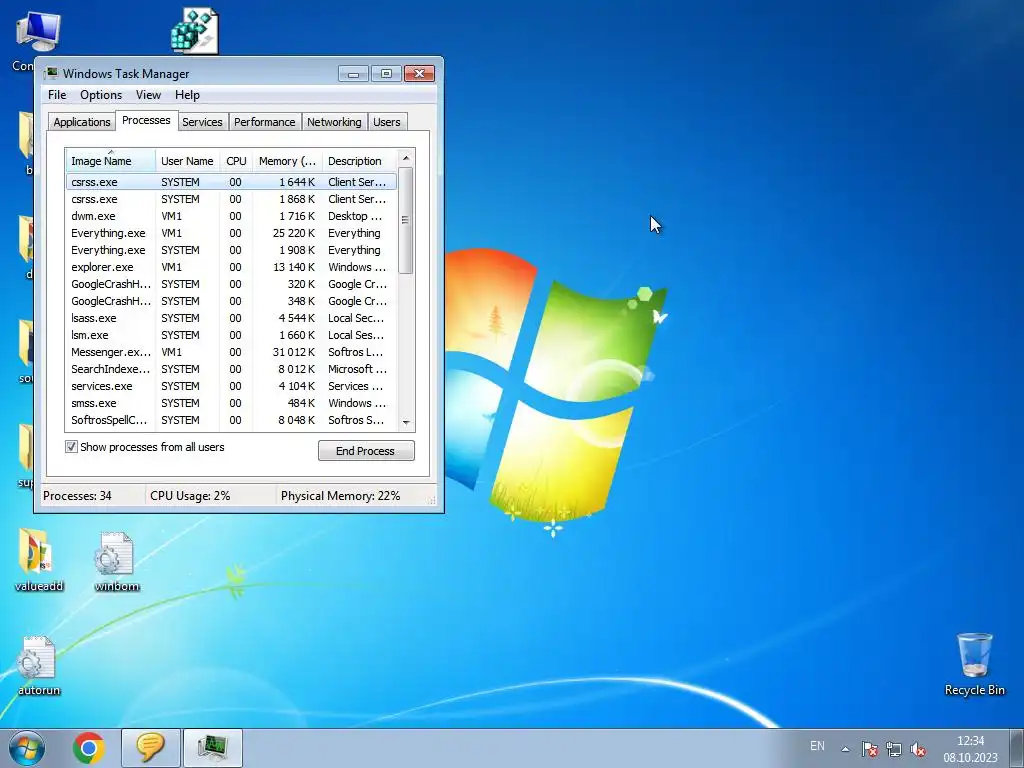Image resolution: width=1024 pixels, height=768 pixels.
Task: Select the valueadd desktop folder
Action: tap(39, 560)
